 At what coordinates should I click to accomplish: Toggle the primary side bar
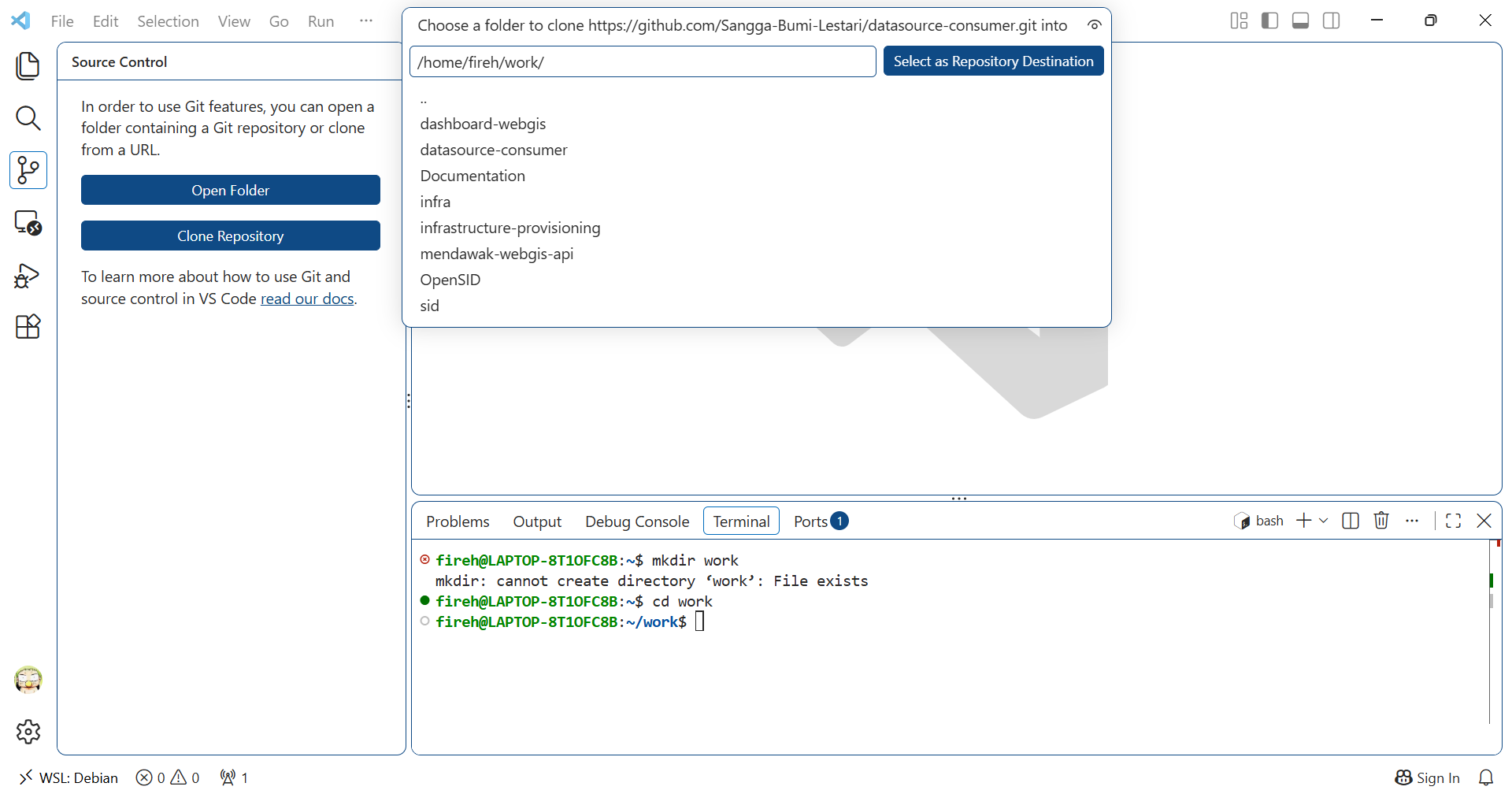1269,20
